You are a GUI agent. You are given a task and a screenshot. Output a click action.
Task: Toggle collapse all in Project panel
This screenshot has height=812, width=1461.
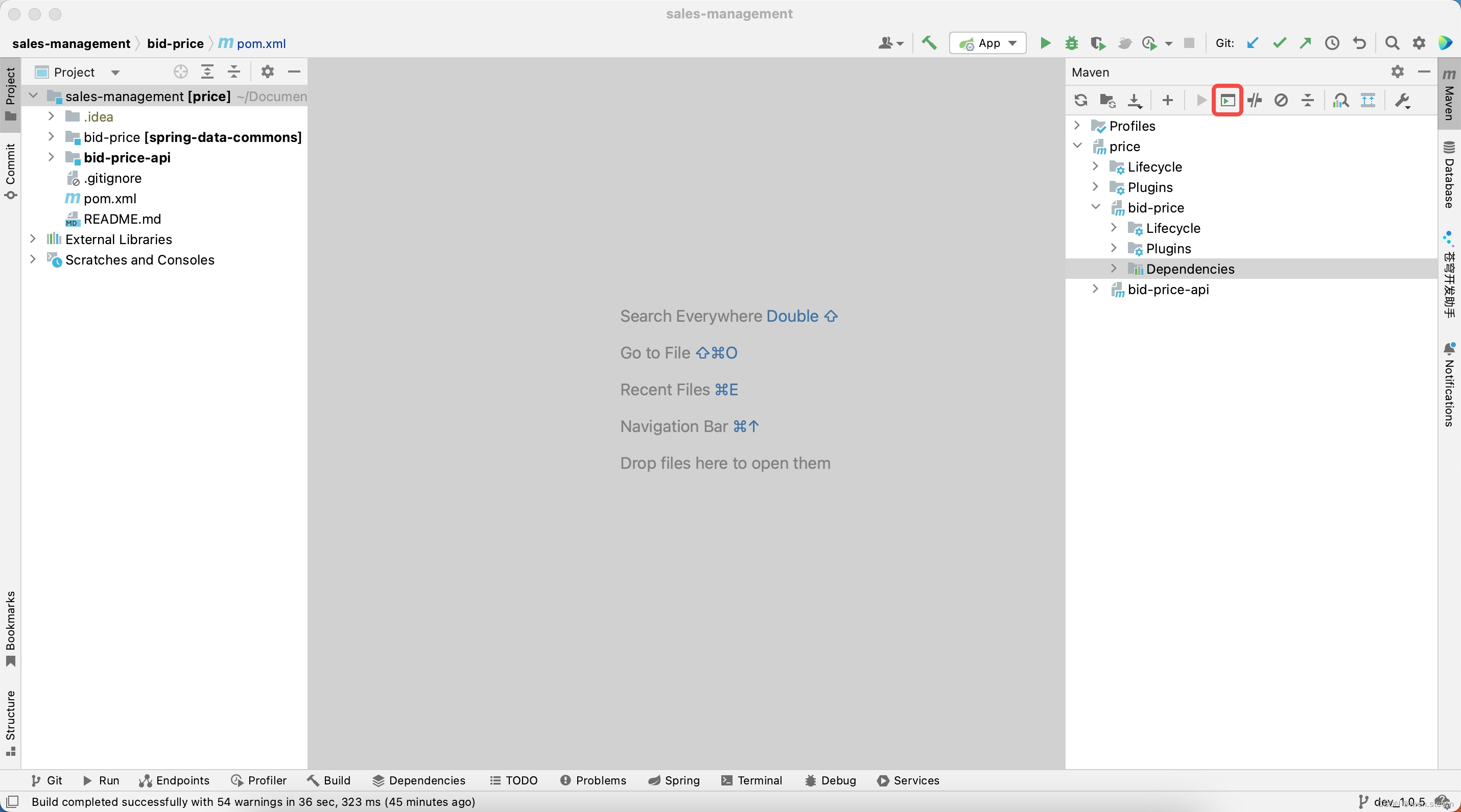coord(233,71)
